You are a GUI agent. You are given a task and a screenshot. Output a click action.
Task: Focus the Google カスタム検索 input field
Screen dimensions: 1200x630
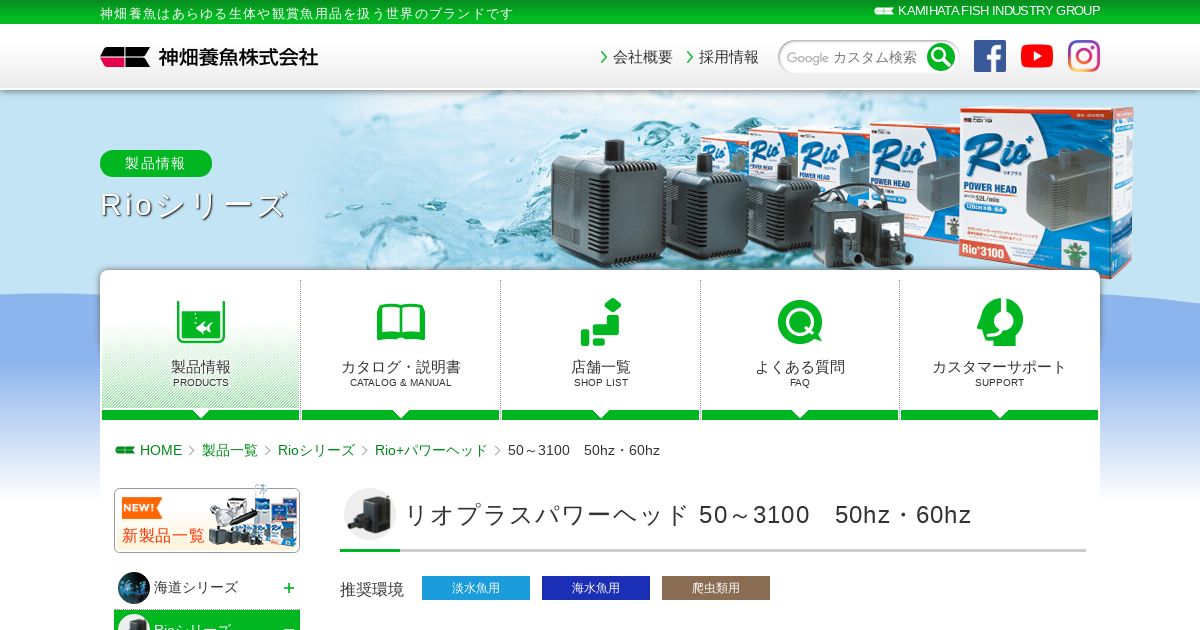(853, 57)
